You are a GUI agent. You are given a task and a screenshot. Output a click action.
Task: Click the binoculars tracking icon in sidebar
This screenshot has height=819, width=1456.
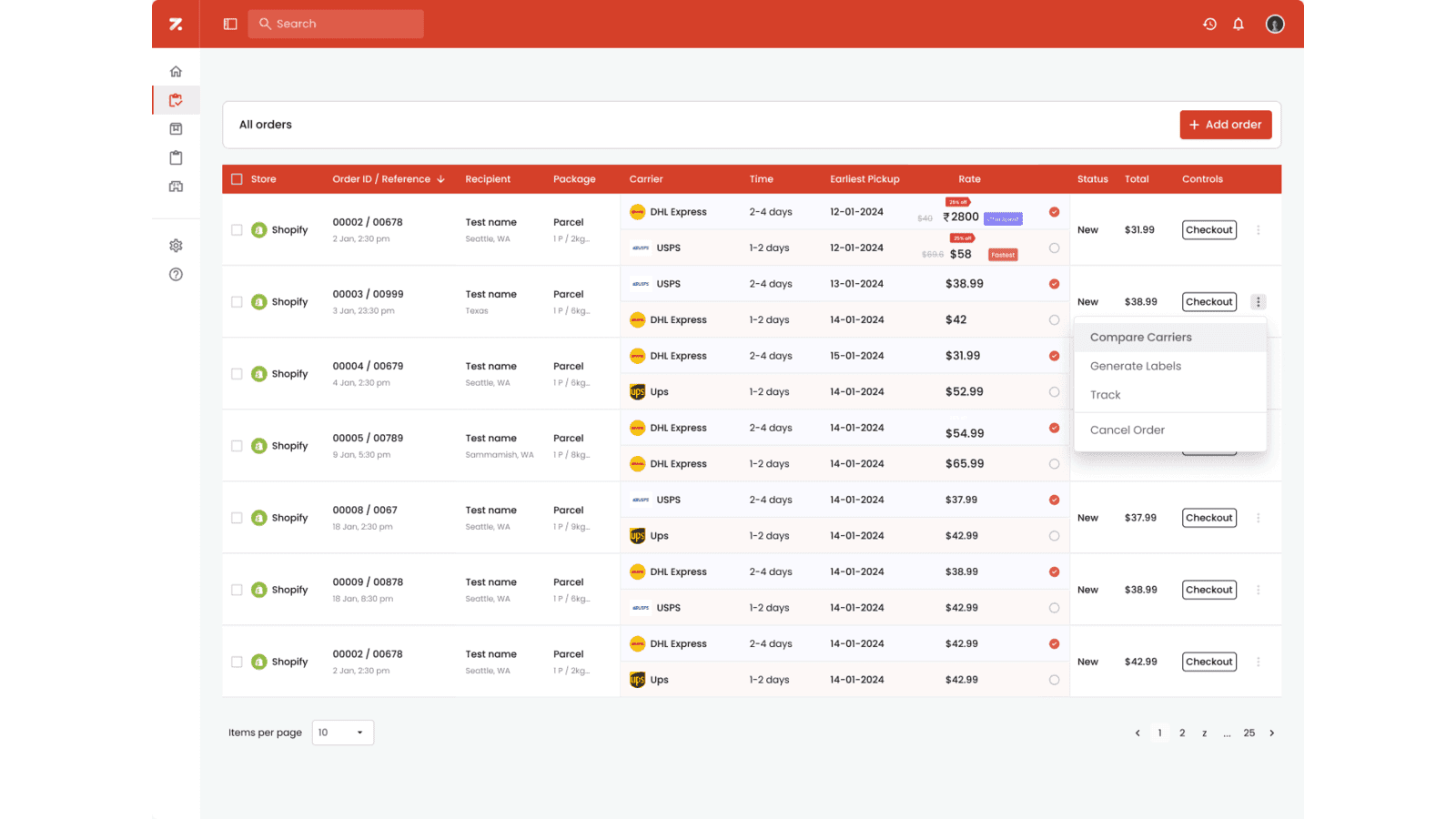point(176,187)
